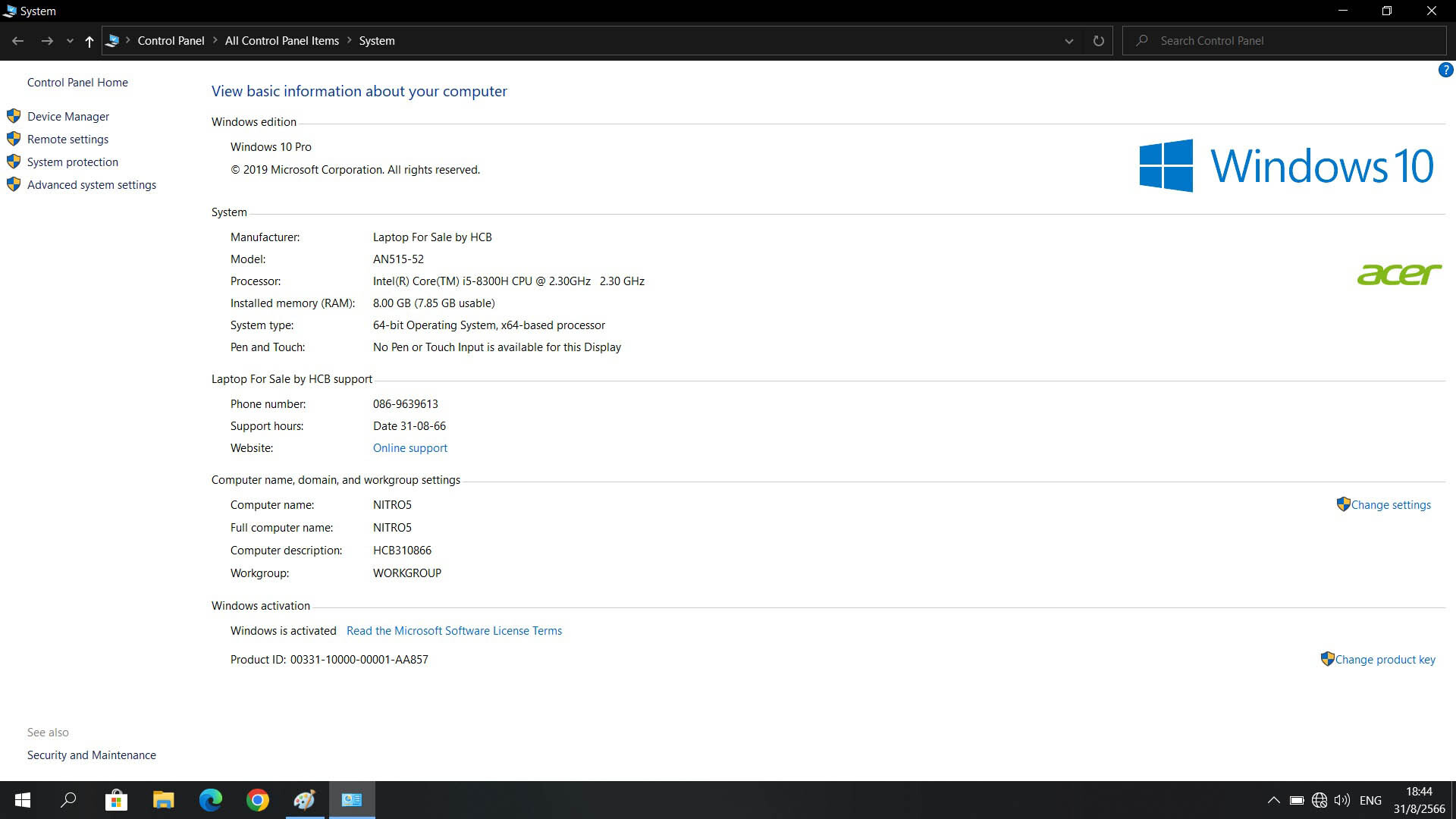The width and height of the screenshot is (1456, 819).
Task: Click shield icon beside Advanced system settings
Action: coord(14,184)
